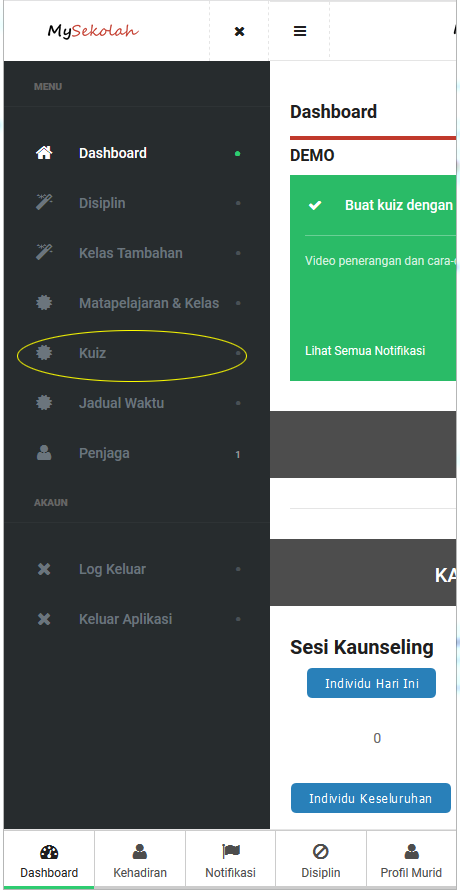Open the Disiplin tab in bottom bar
Image resolution: width=460 pixels, height=890 pixels.
pyautogui.click(x=321, y=860)
